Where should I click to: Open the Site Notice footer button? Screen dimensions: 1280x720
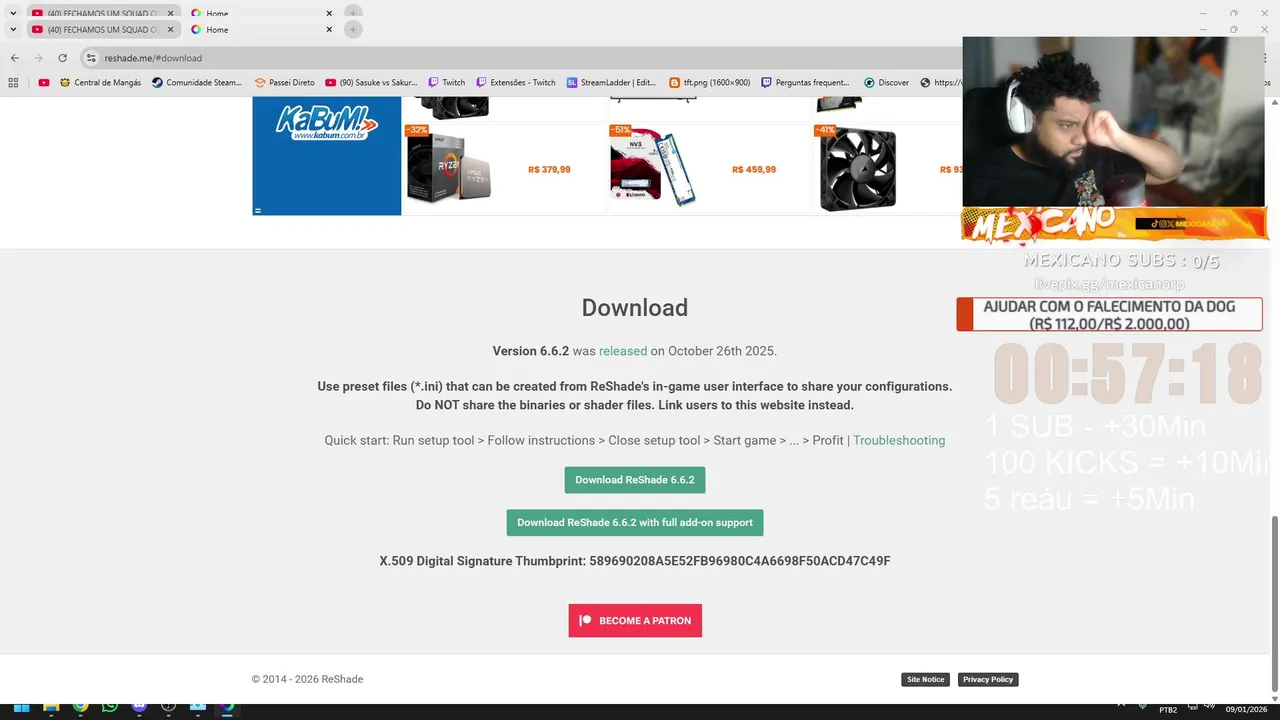click(925, 679)
